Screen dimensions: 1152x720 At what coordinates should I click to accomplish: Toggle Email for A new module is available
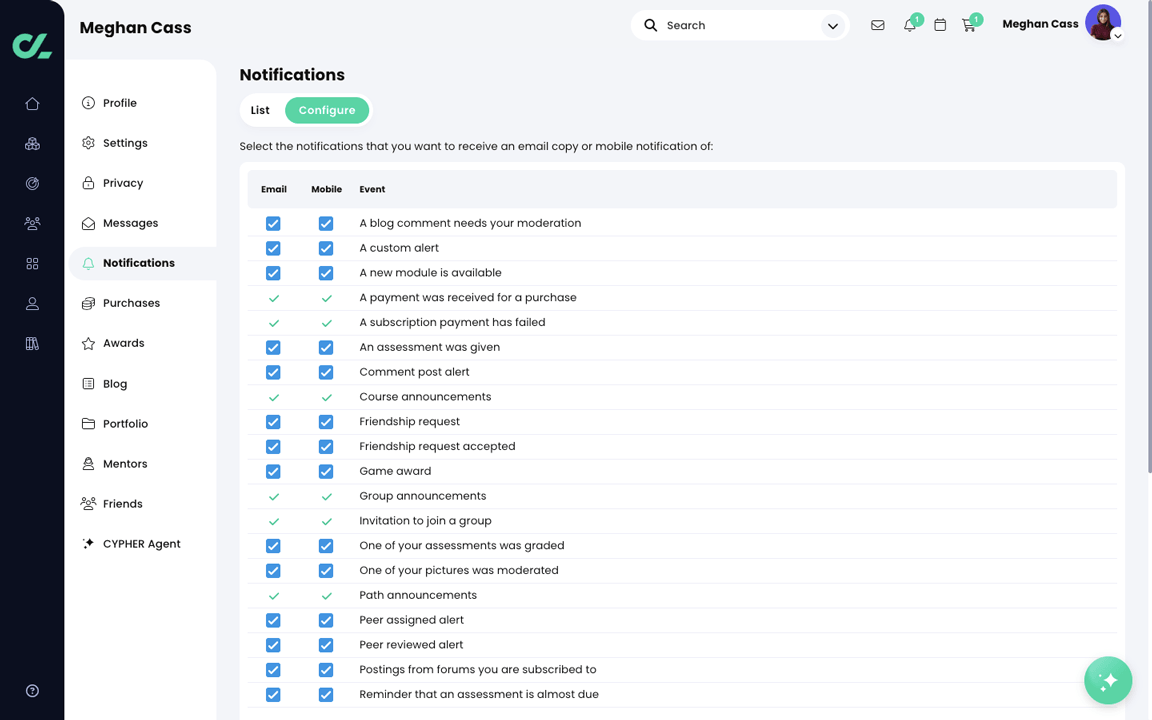coord(273,273)
